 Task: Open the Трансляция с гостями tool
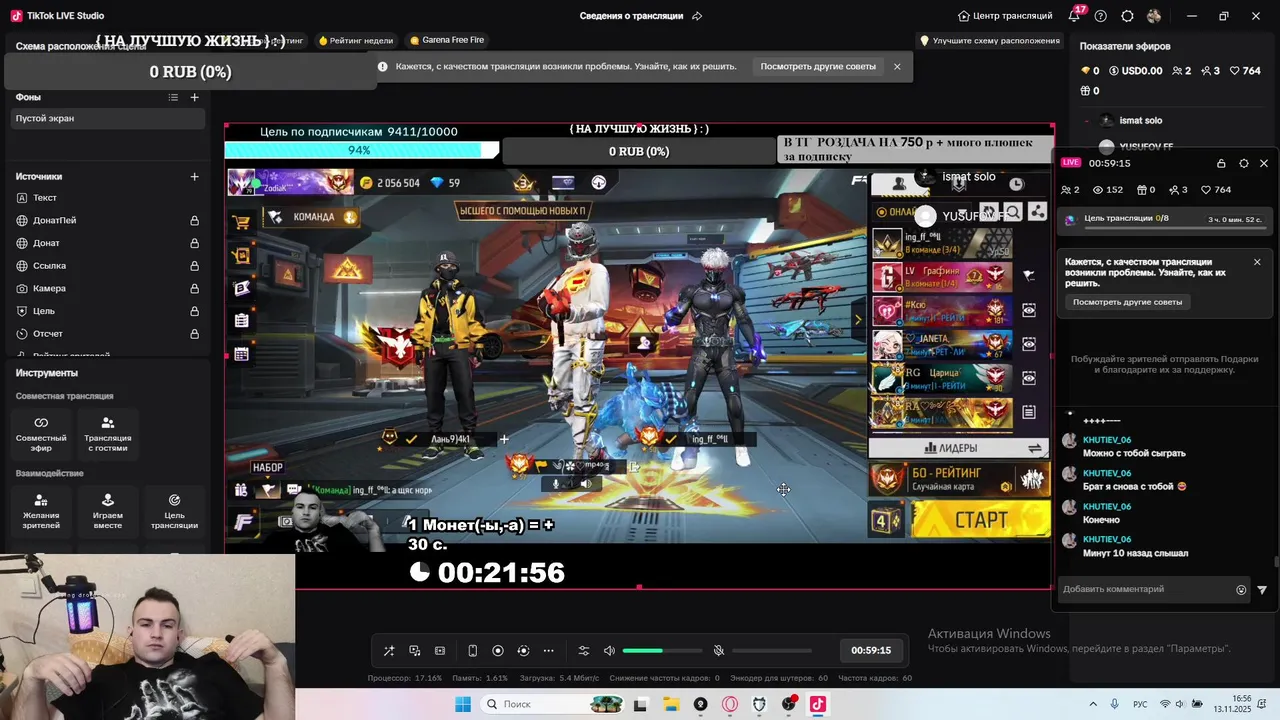[x=108, y=433]
